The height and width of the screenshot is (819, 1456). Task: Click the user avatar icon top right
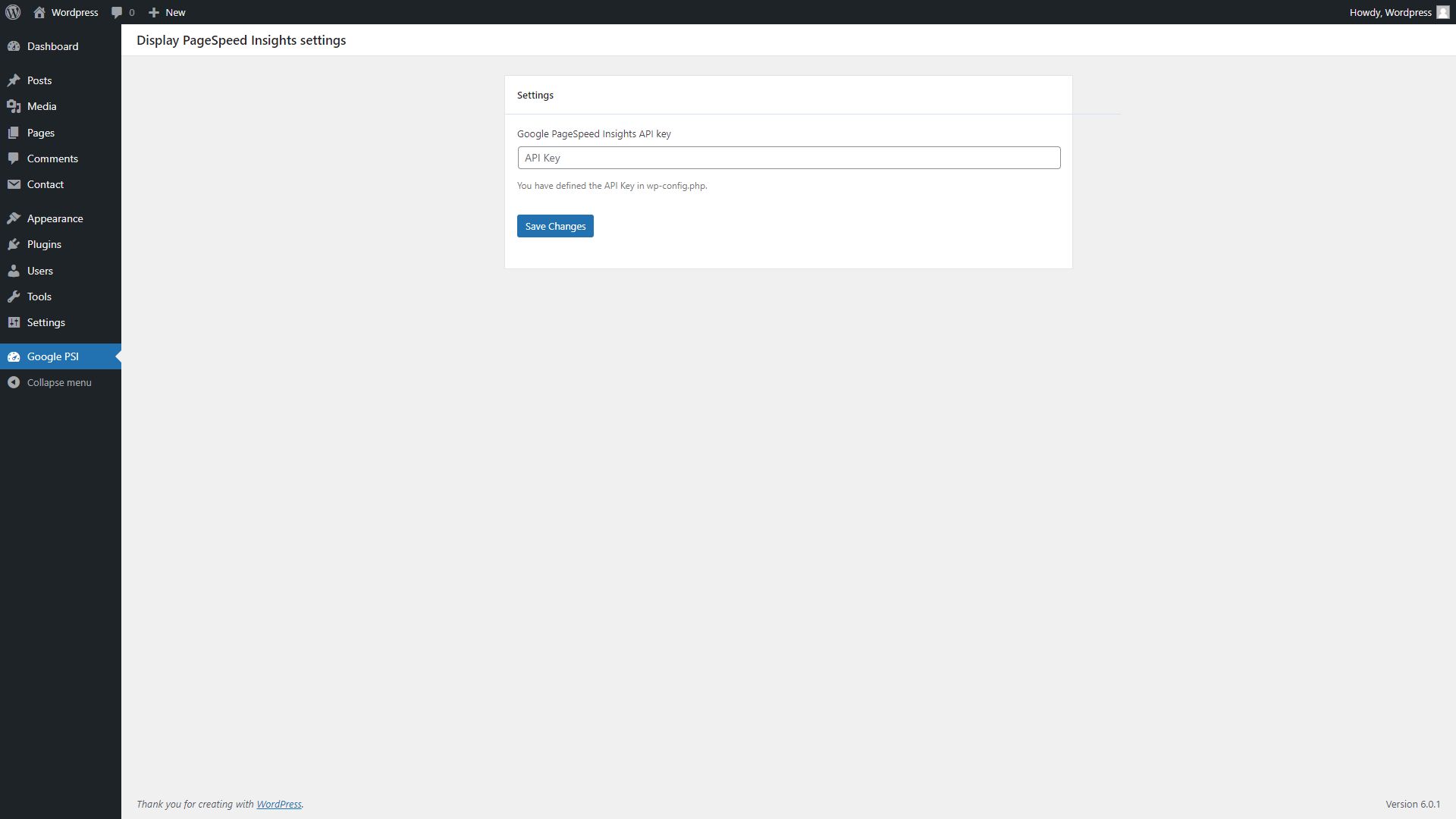(x=1443, y=12)
